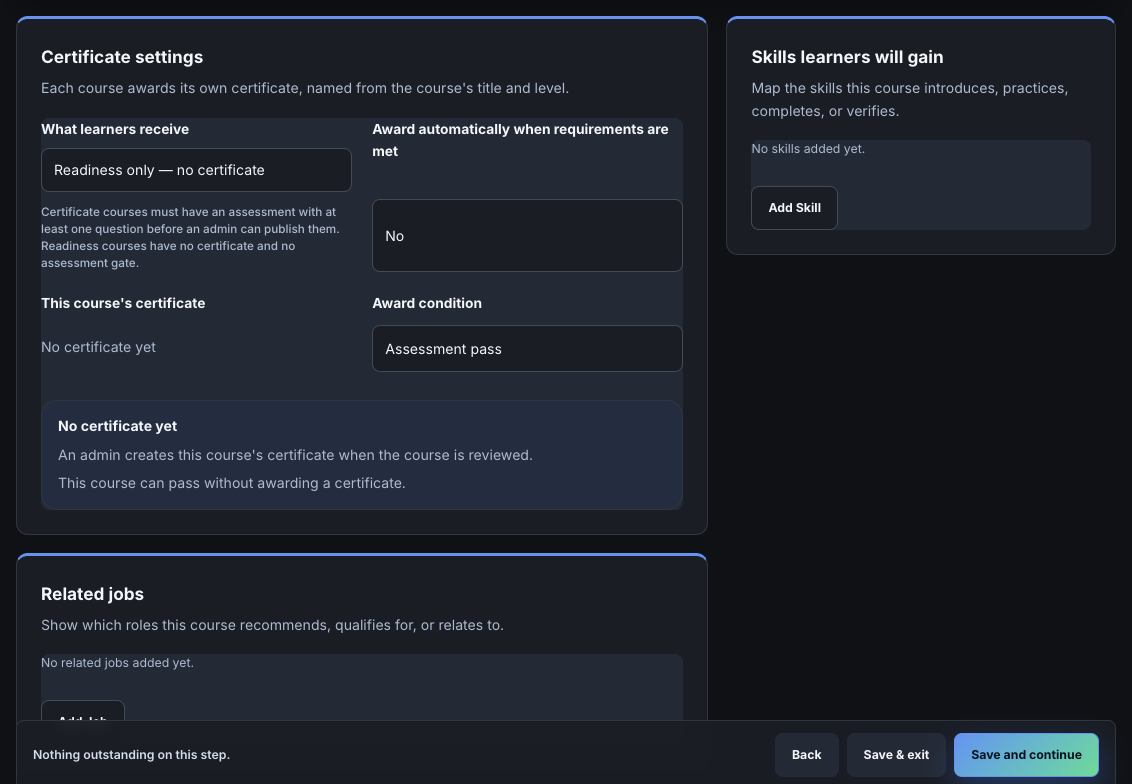This screenshot has width=1132, height=784.
Task: Click Show which roles this course recommends description
Action: point(272,625)
